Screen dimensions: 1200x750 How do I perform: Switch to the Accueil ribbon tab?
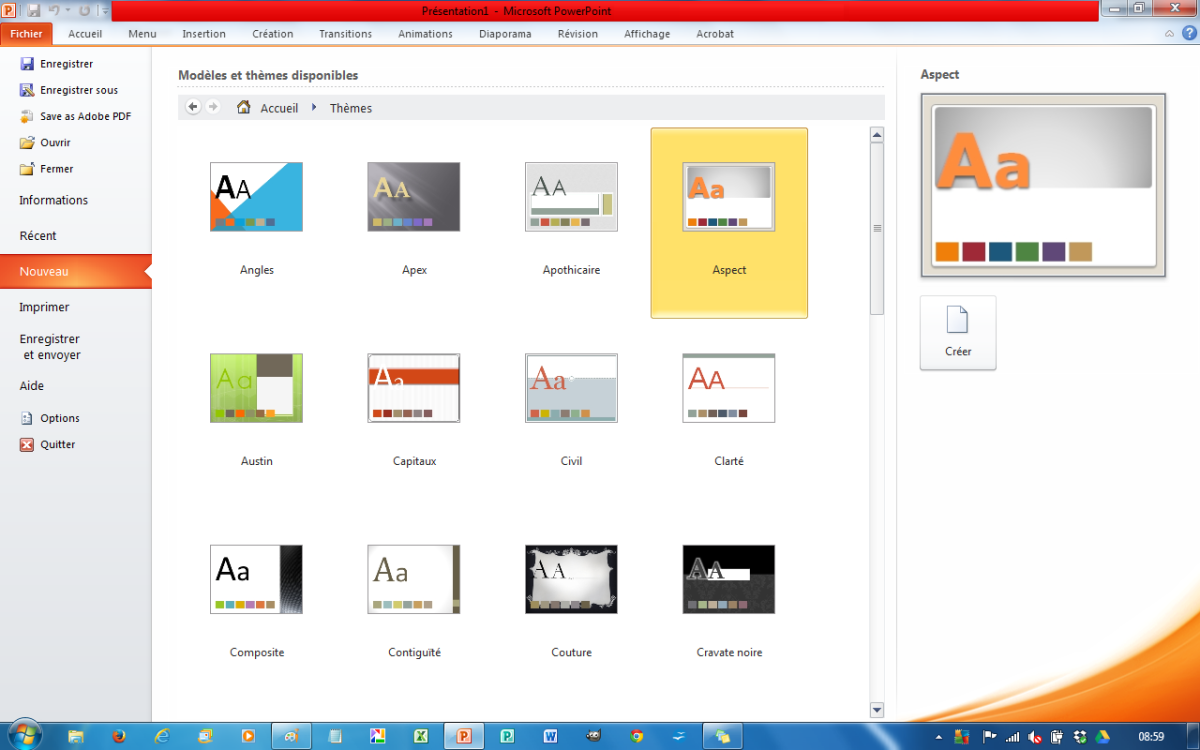(x=85, y=34)
